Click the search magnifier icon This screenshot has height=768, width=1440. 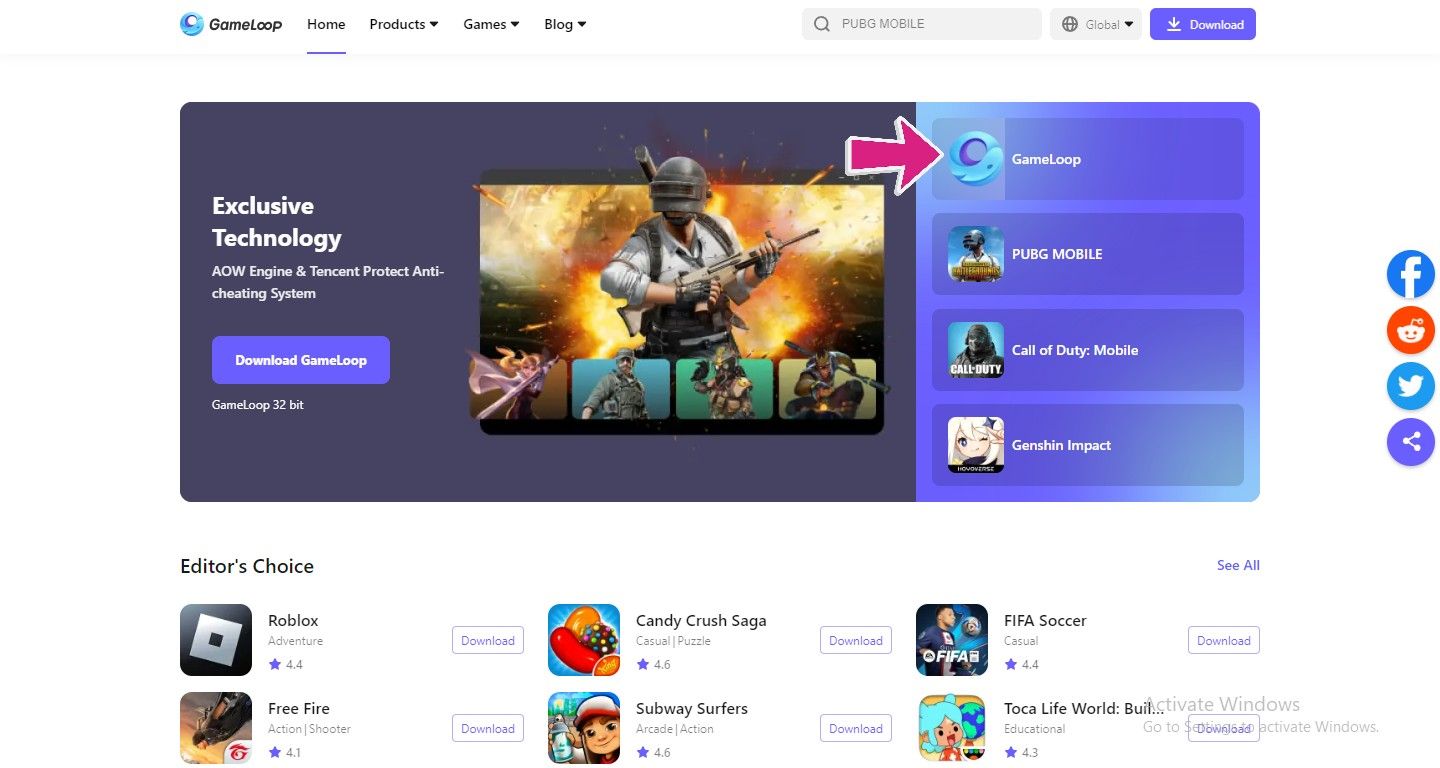822,24
